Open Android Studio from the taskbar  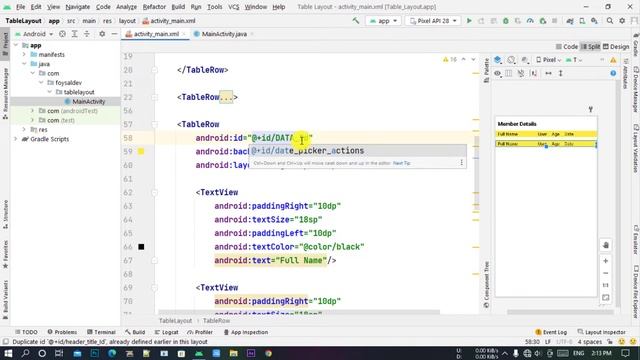tap(199, 353)
